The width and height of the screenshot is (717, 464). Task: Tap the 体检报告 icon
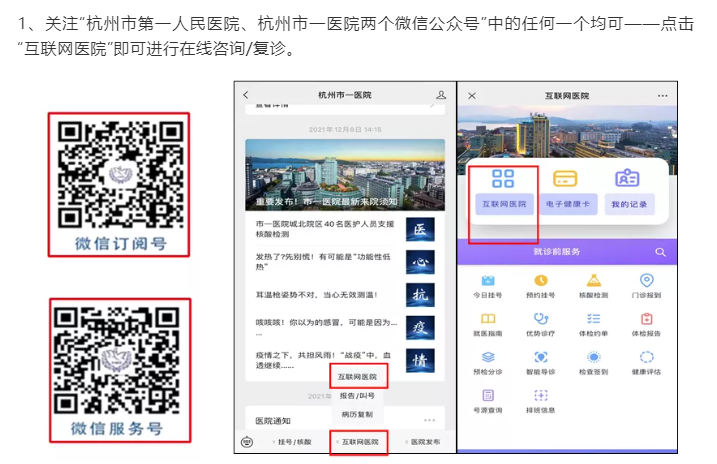646,319
